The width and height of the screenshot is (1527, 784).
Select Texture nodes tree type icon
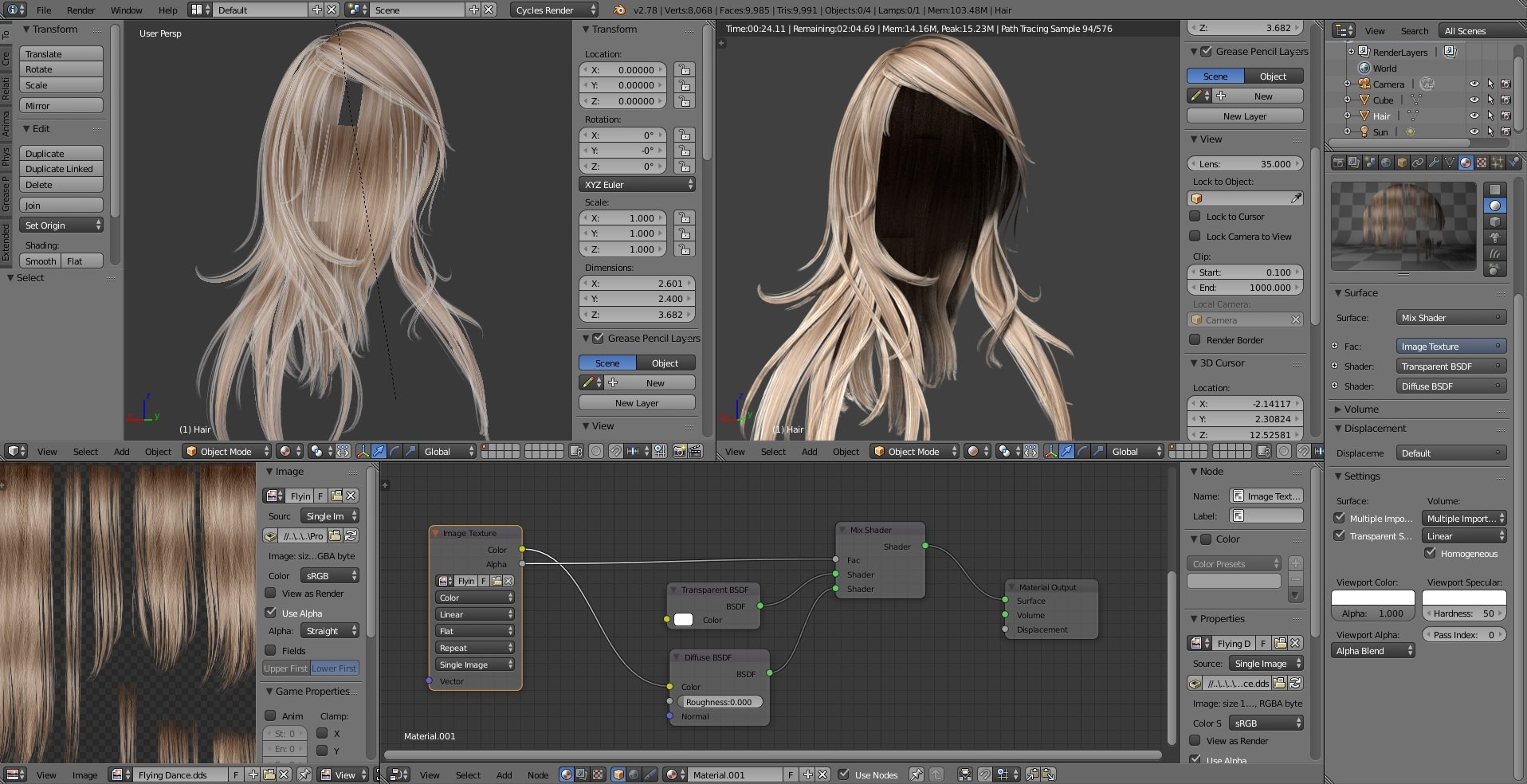pos(598,774)
